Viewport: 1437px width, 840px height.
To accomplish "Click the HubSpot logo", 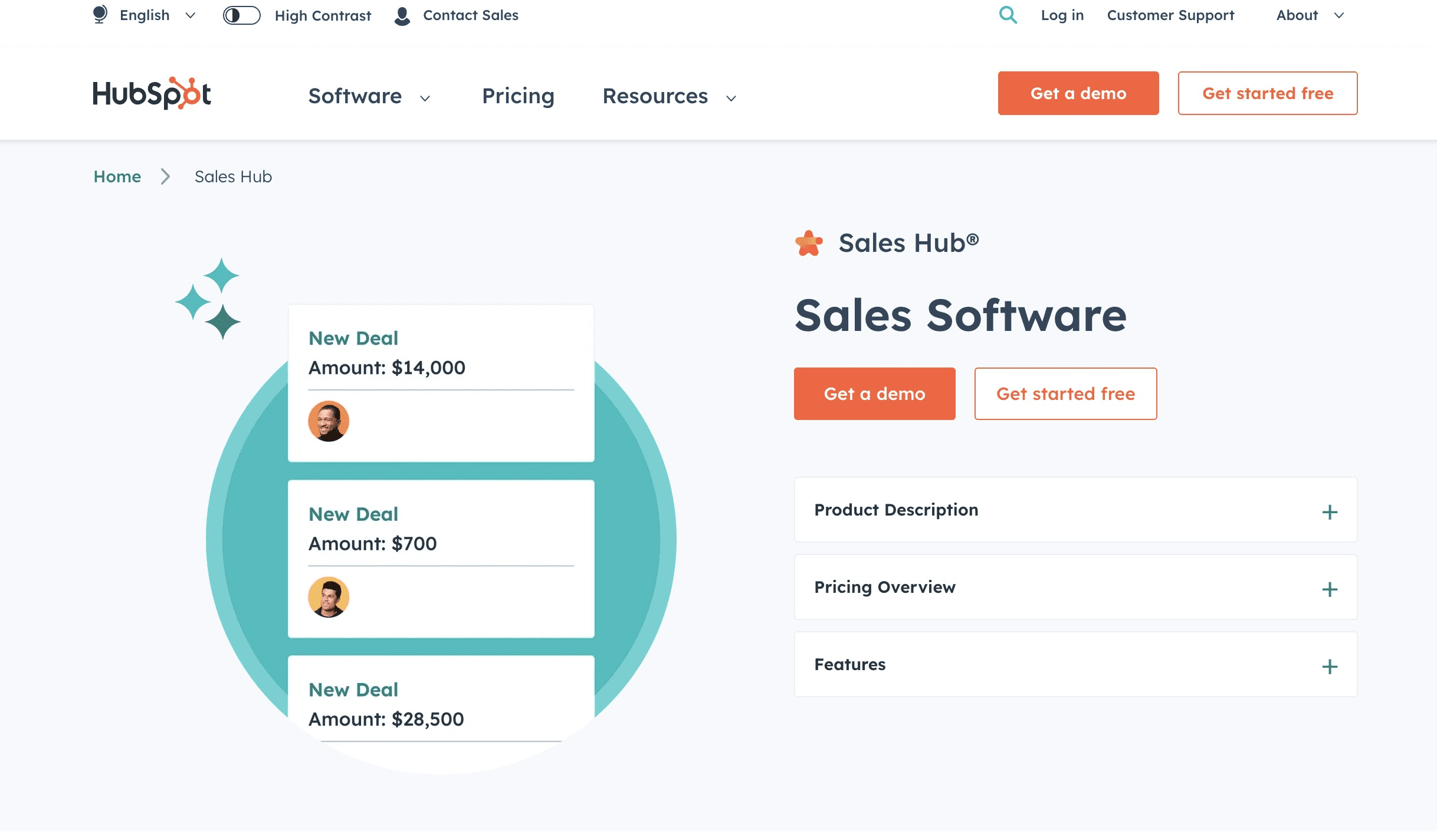I will [152, 93].
